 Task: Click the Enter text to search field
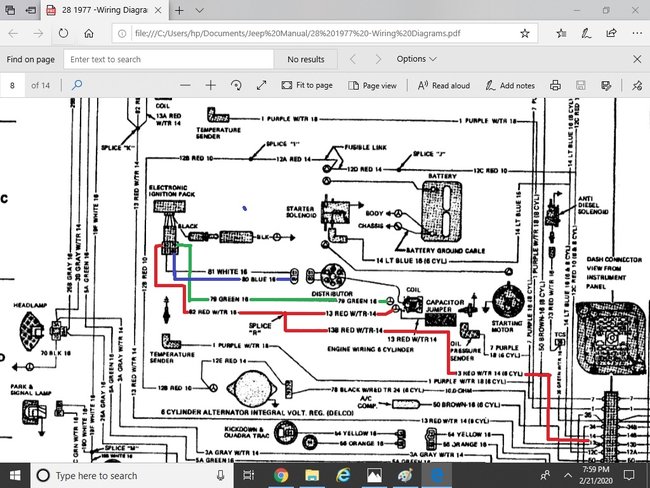(x=170, y=59)
